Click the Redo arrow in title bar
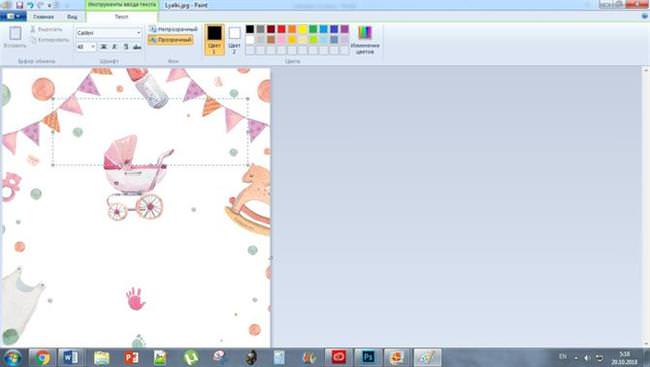This screenshot has height=367, width=650. pyautogui.click(x=40, y=5)
